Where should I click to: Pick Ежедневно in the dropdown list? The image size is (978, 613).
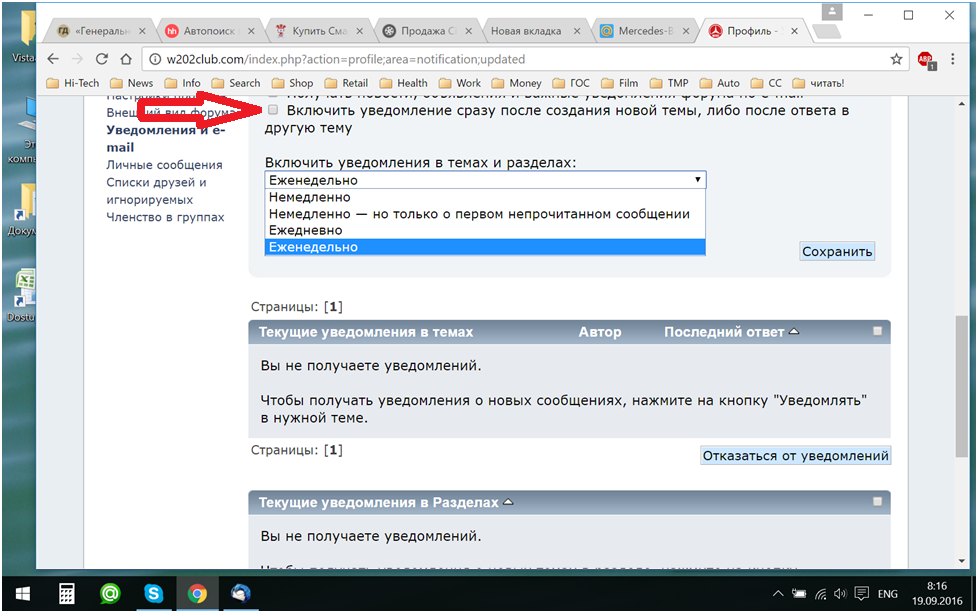click(485, 230)
